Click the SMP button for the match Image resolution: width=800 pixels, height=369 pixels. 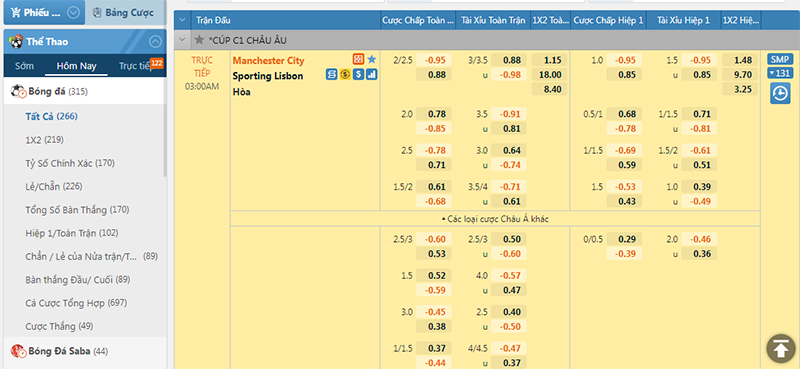pos(780,59)
